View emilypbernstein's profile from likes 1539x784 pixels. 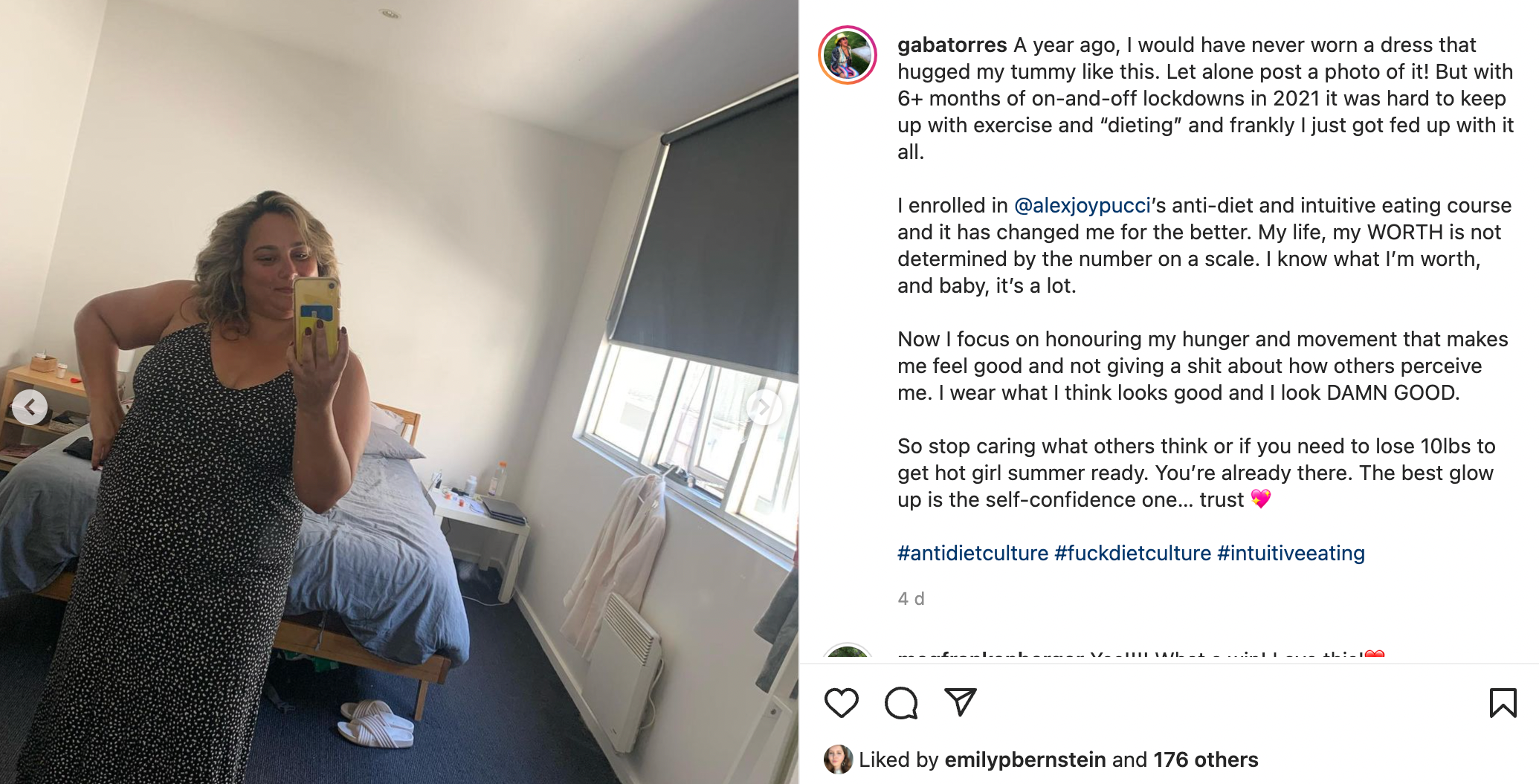(1025, 759)
